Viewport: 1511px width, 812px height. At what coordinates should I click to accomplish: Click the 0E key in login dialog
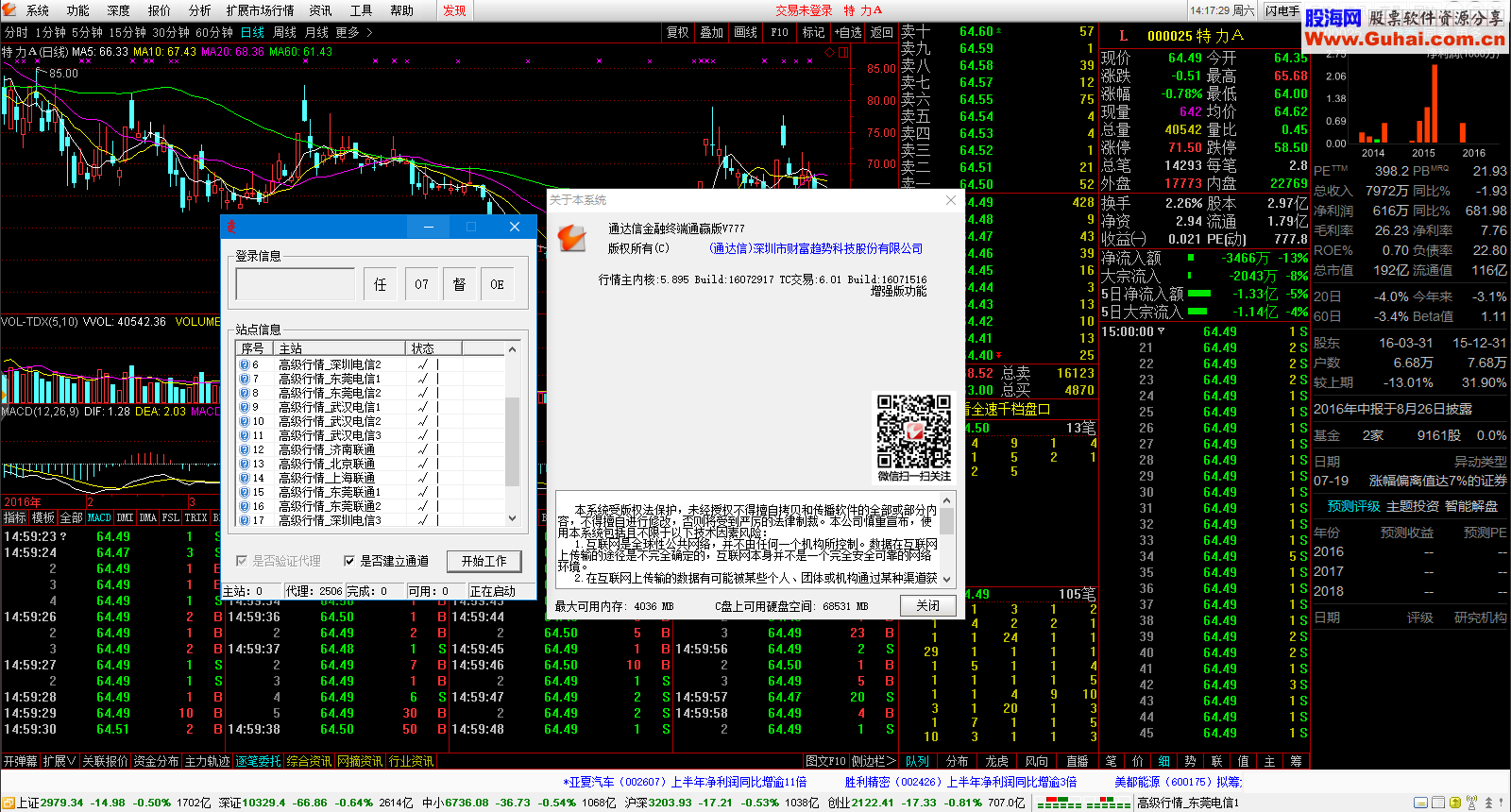point(497,283)
